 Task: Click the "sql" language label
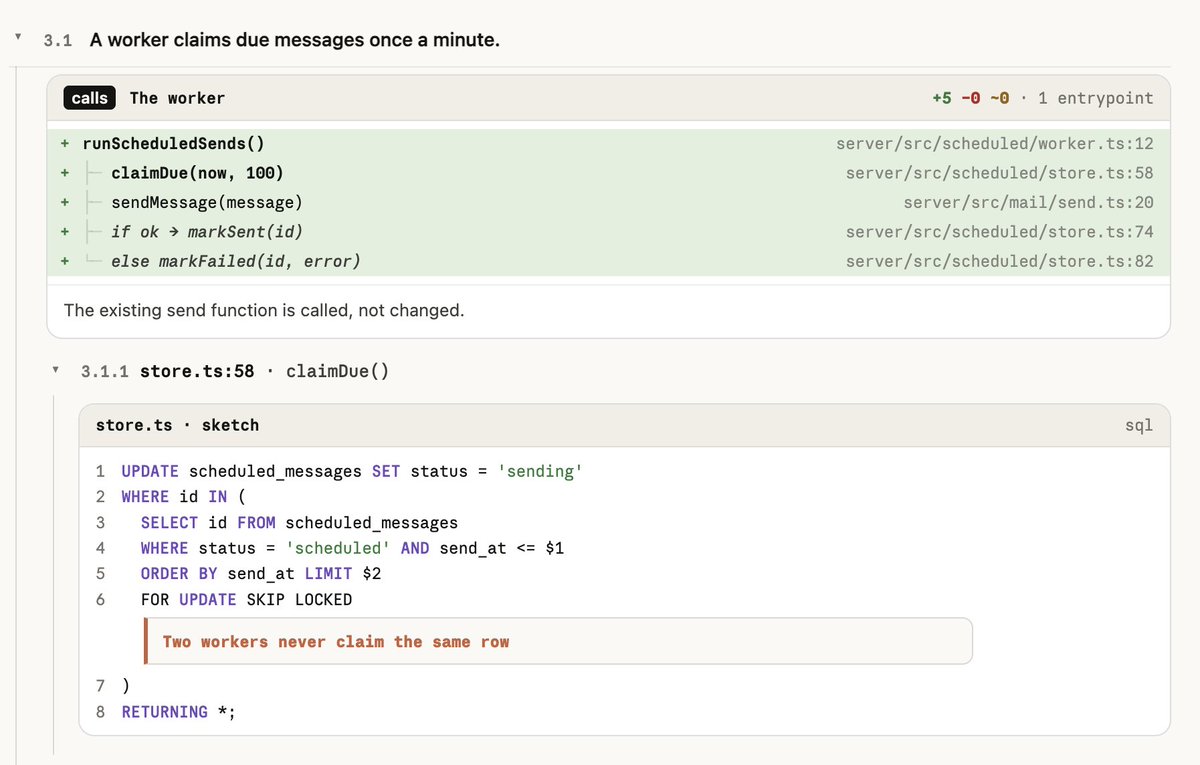tap(1139, 425)
